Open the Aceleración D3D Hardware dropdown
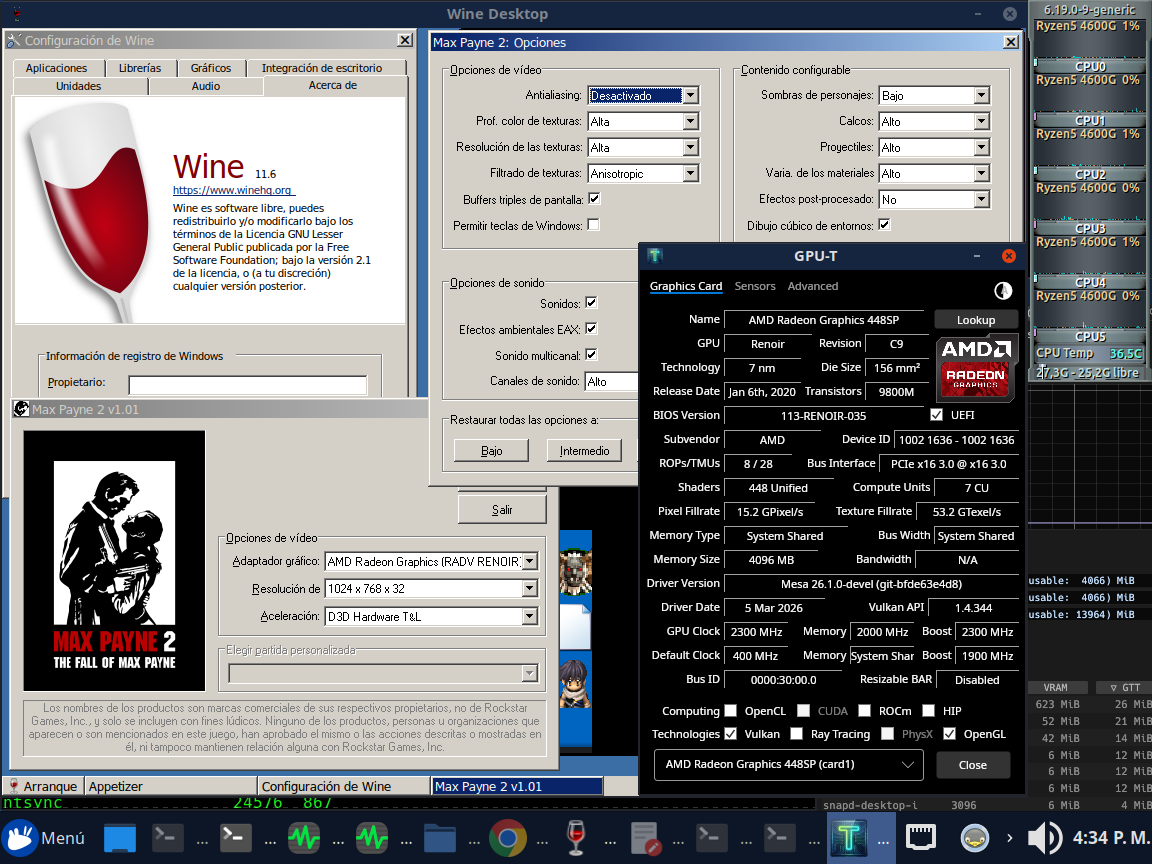The width and height of the screenshot is (1152, 864). [x=530, y=616]
